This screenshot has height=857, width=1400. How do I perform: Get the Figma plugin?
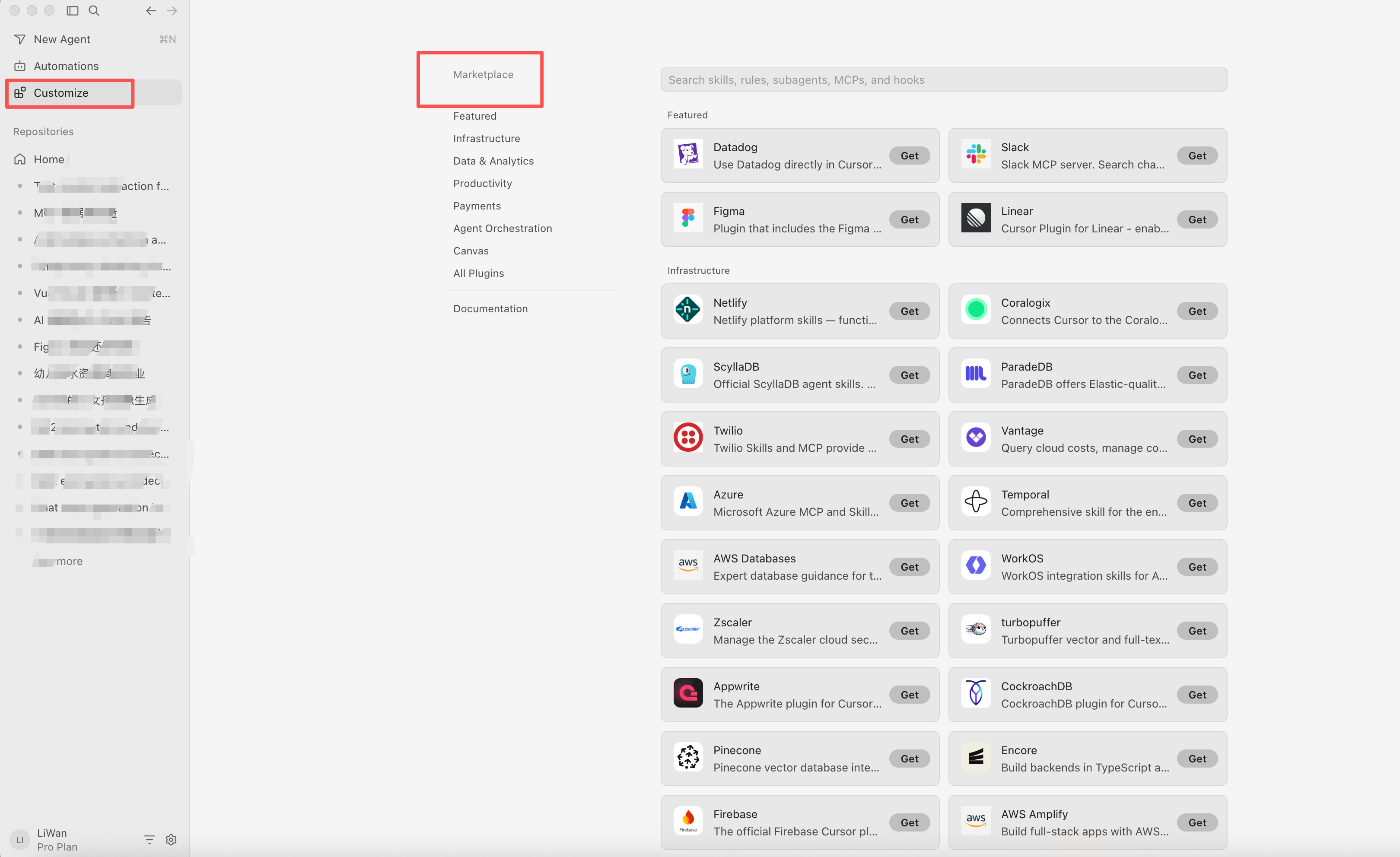pyautogui.click(x=909, y=220)
